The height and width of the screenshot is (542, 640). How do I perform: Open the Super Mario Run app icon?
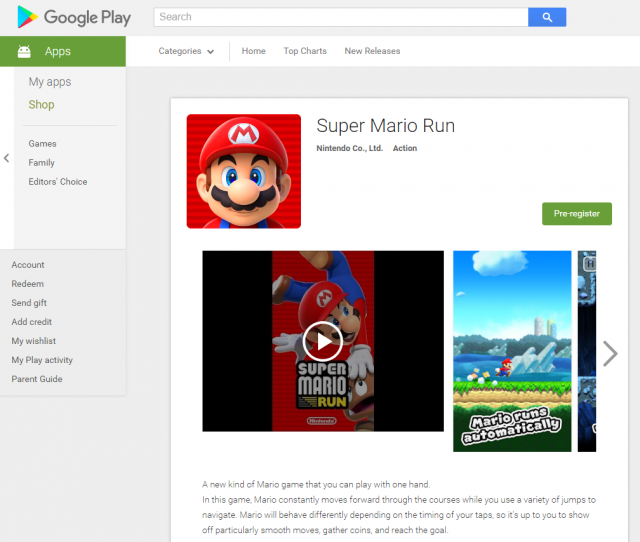244,171
